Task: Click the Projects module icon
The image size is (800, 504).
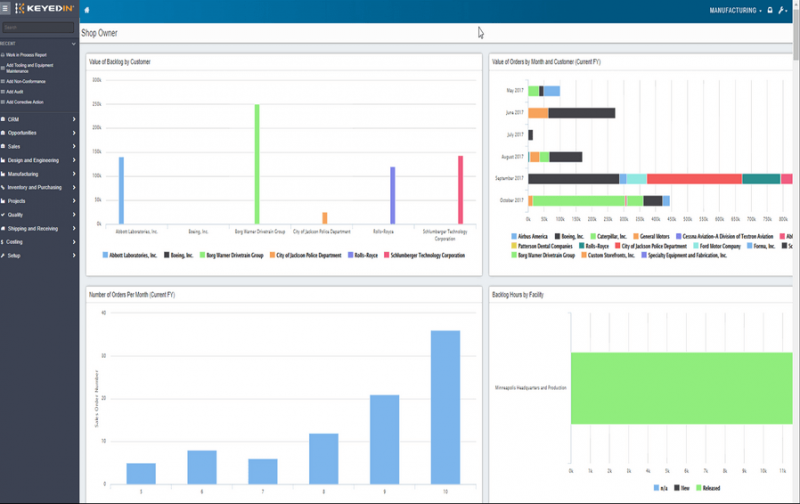Action: click(x=3, y=201)
